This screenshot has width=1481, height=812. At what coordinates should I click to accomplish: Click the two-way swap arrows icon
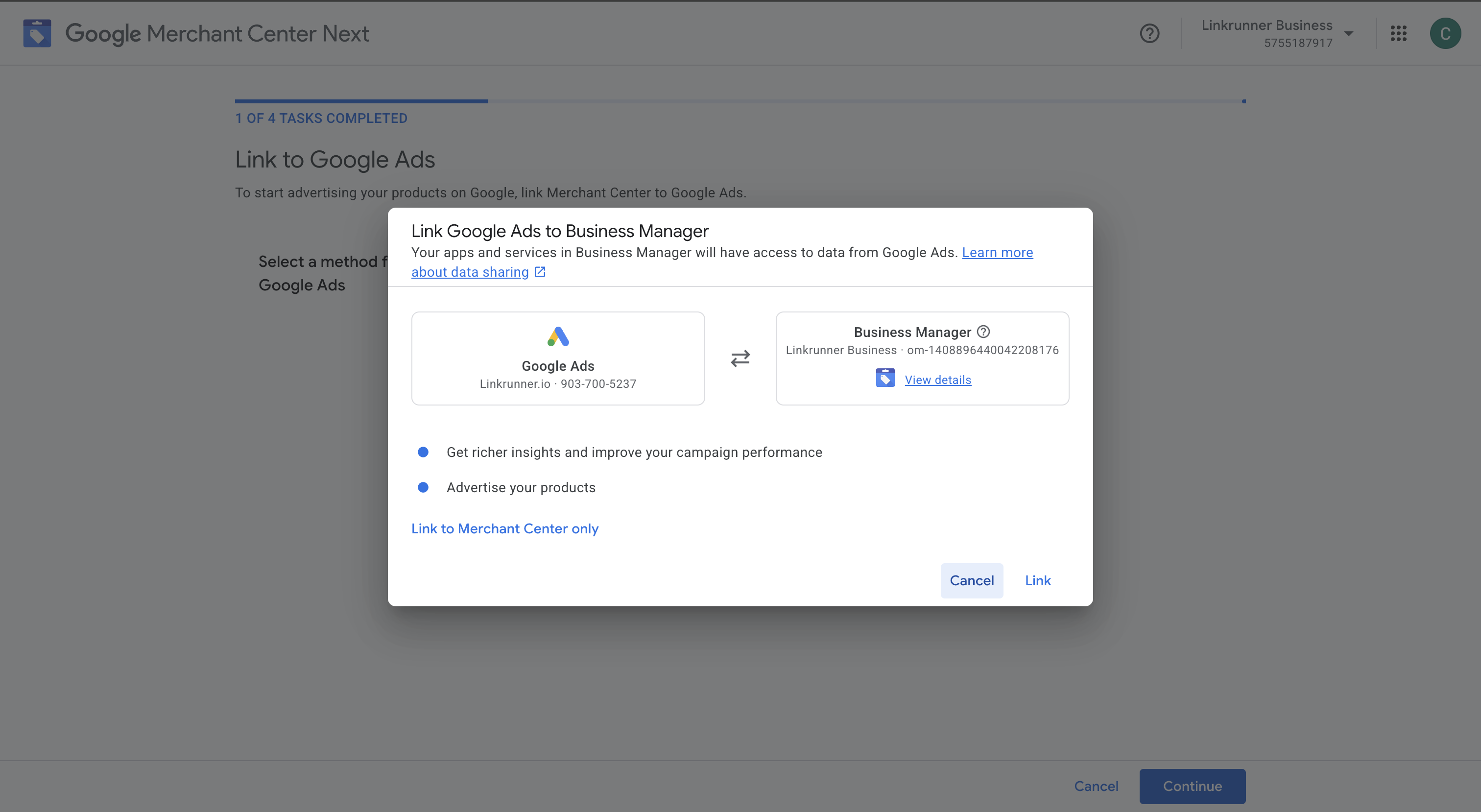tap(740, 358)
